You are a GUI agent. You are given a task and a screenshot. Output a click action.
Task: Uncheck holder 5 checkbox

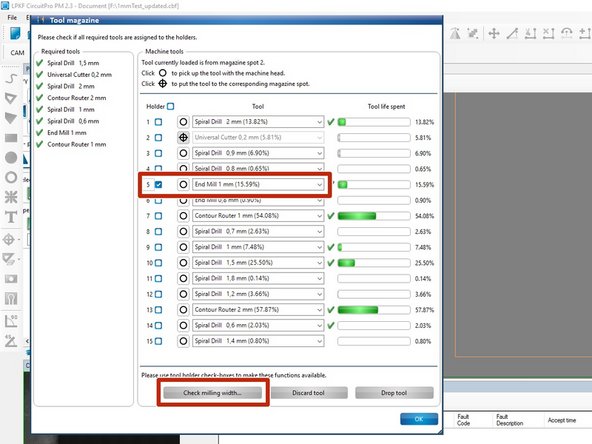pyautogui.click(x=159, y=185)
